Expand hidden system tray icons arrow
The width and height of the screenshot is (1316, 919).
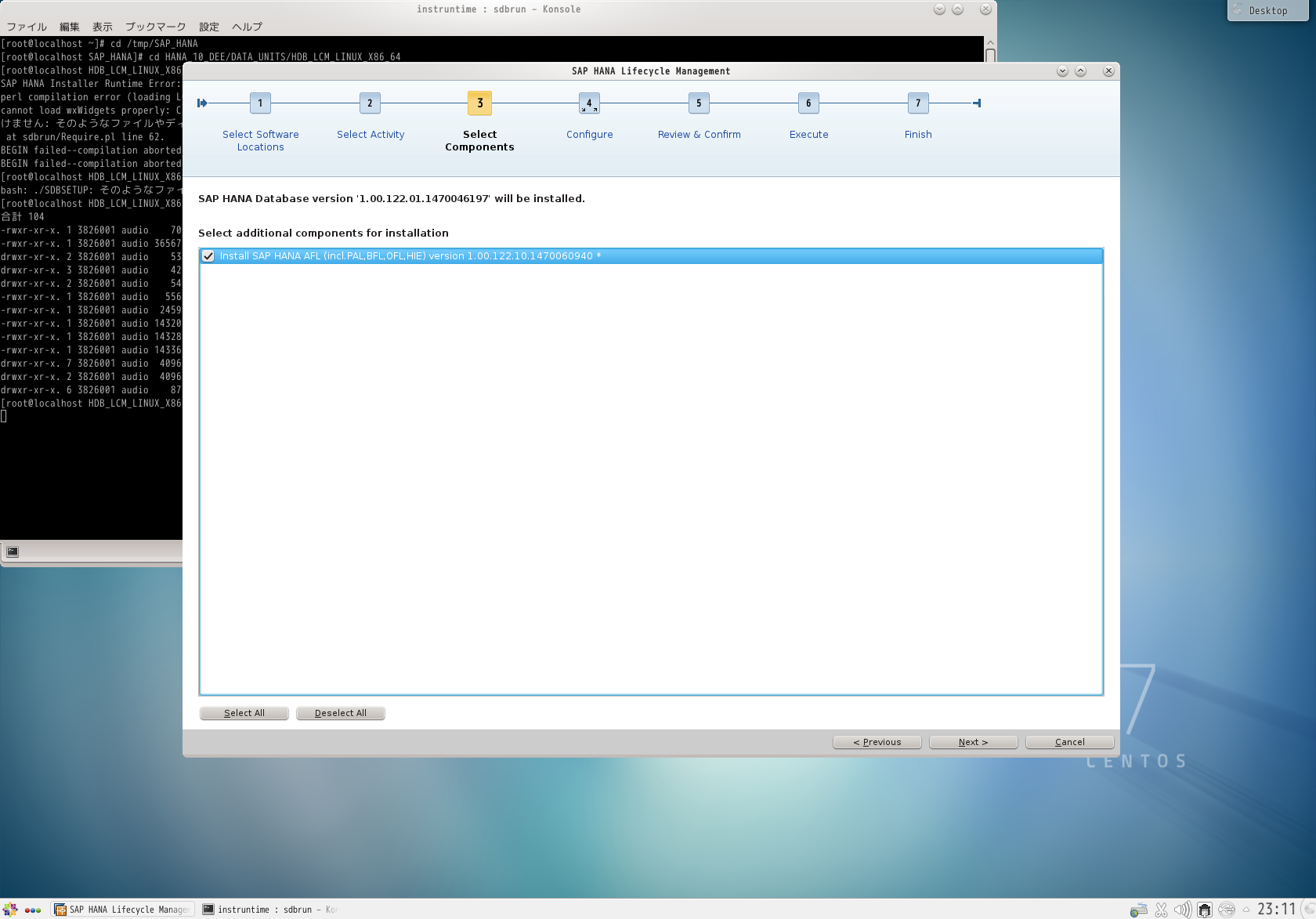pos(1245,910)
